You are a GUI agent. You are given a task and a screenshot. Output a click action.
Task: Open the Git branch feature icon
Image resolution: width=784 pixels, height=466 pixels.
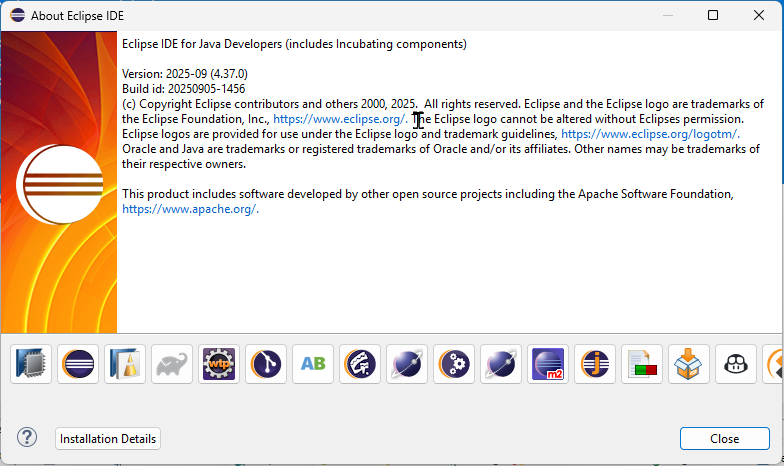[266, 364]
